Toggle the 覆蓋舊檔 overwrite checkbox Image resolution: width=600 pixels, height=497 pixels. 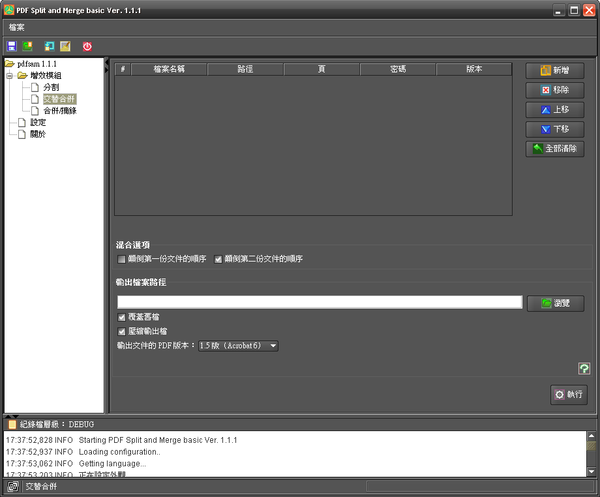point(122,317)
